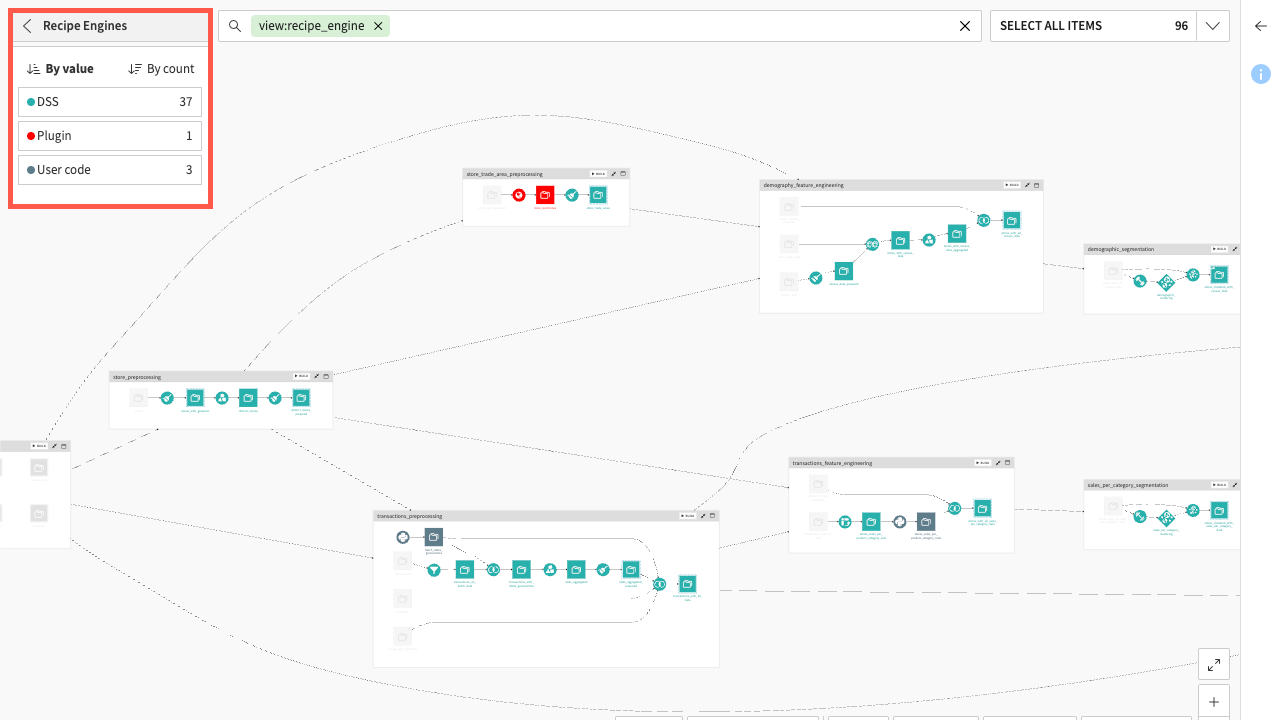Select the Plugin engine row
Viewport: 1280px width, 720px height.
(x=110, y=136)
